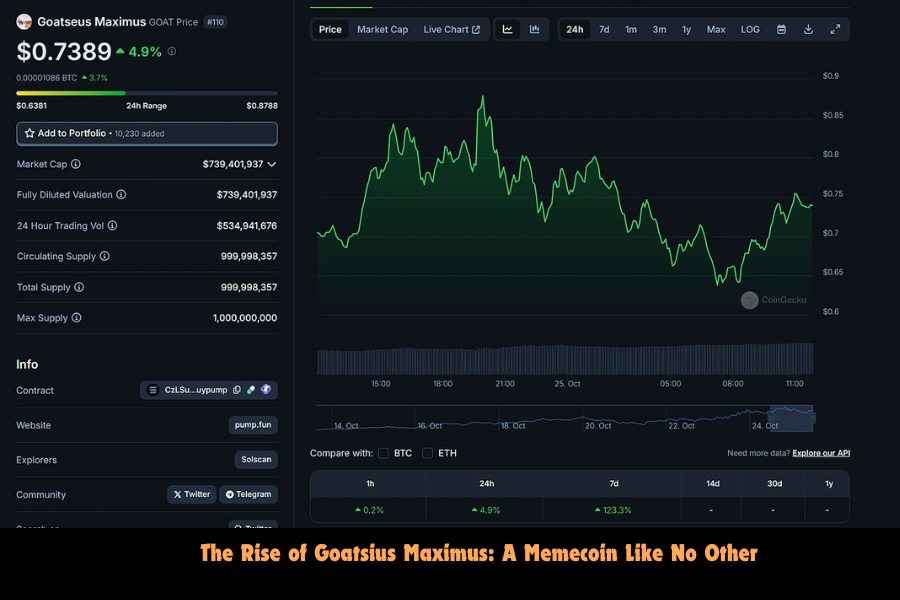Viewport: 900px width, 600px height.
Task: Click the 1,000,000,000 Max Supply value
Action: coord(245,318)
